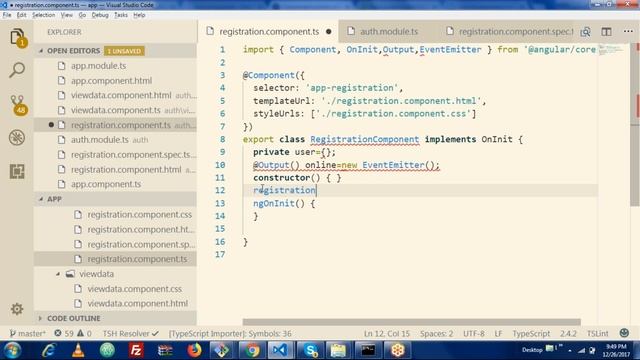Open the Help menu

point(139,15)
